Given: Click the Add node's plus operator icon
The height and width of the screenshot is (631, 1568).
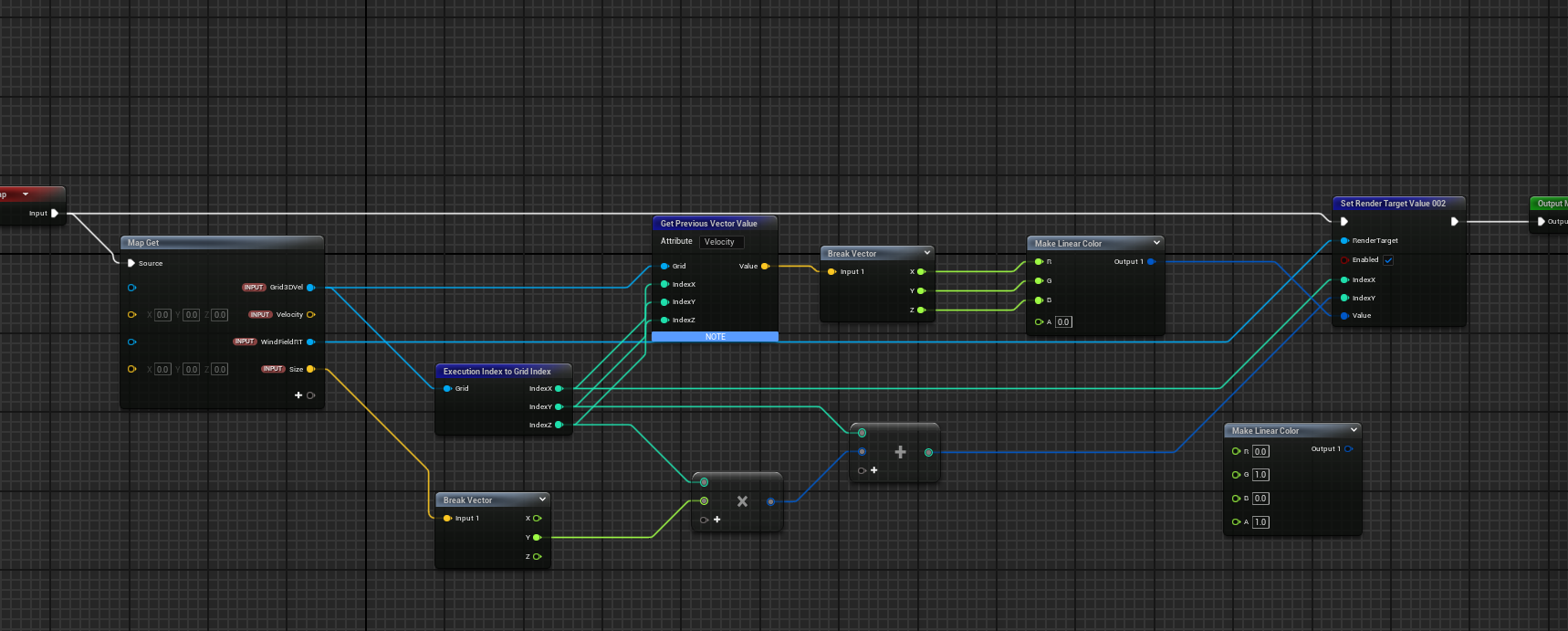Looking at the screenshot, I should (x=900, y=452).
